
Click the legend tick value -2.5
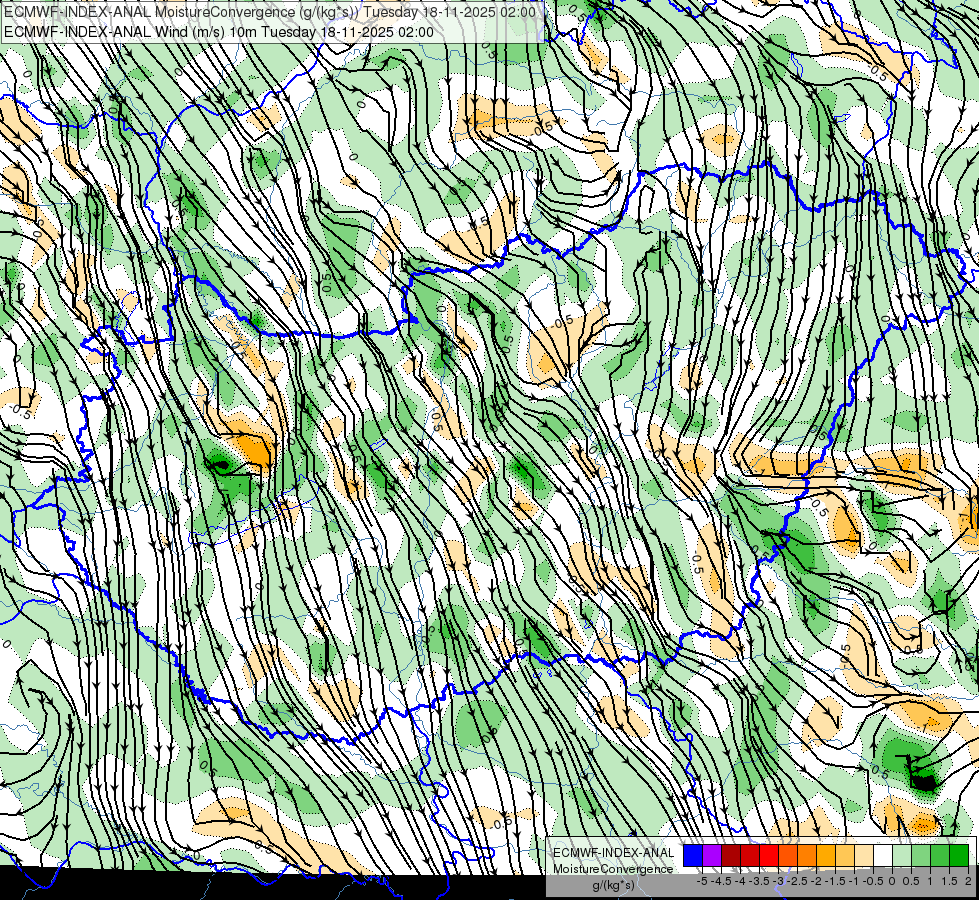coord(797,881)
